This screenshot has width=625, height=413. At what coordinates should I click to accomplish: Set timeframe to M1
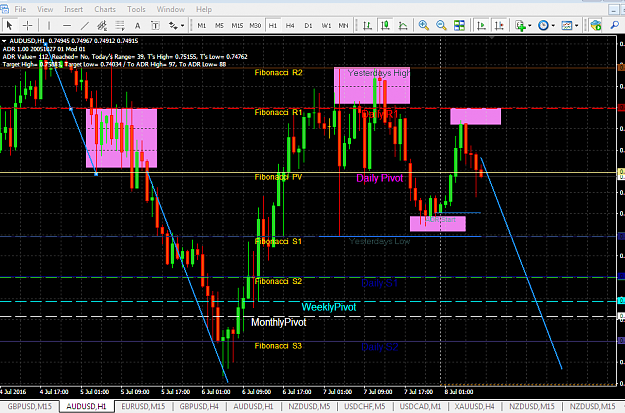tap(202, 26)
